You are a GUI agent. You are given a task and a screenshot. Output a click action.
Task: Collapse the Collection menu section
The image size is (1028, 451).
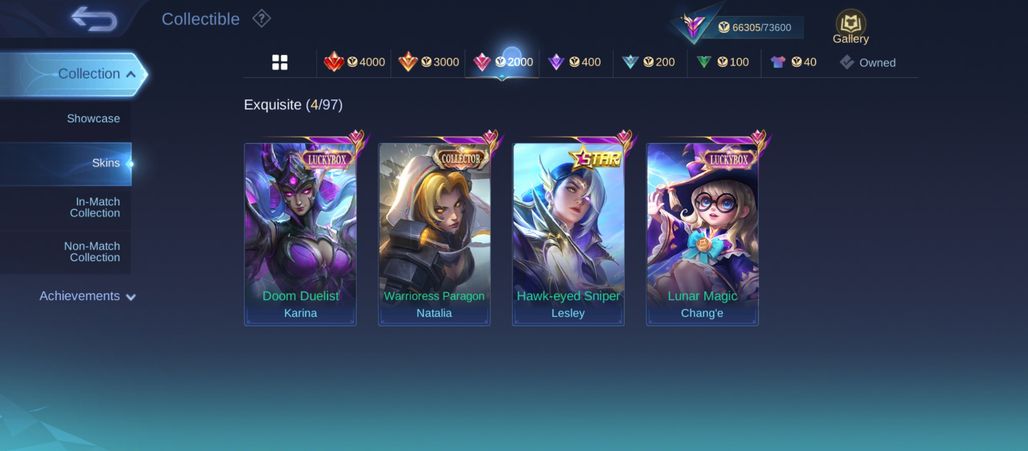(x=73, y=74)
